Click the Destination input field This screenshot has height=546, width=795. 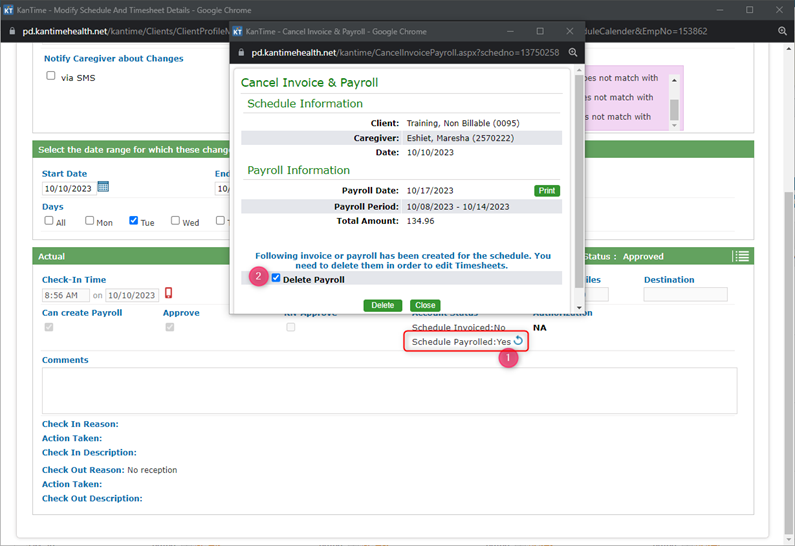(x=685, y=295)
